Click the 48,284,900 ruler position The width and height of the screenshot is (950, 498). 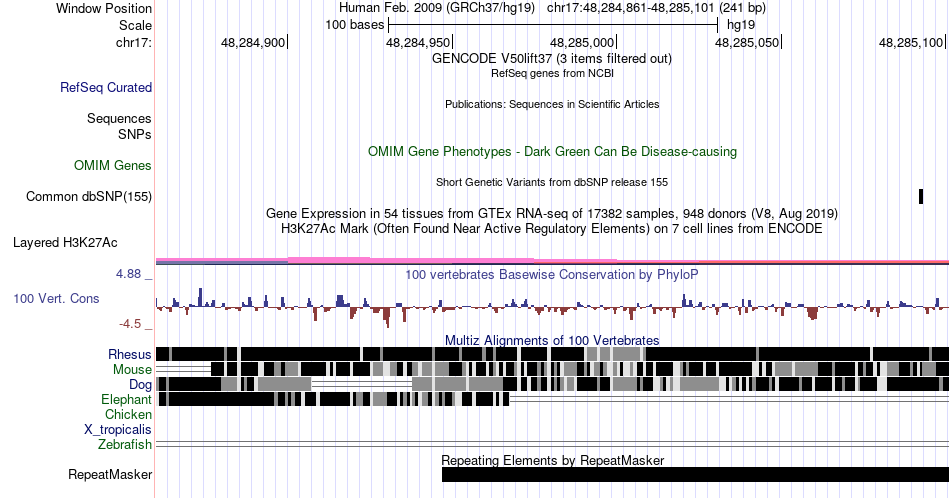(253, 42)
